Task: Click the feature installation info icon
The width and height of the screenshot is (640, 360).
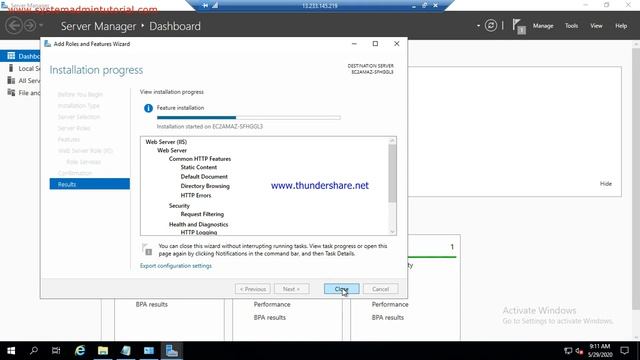Action: point(148,108)
